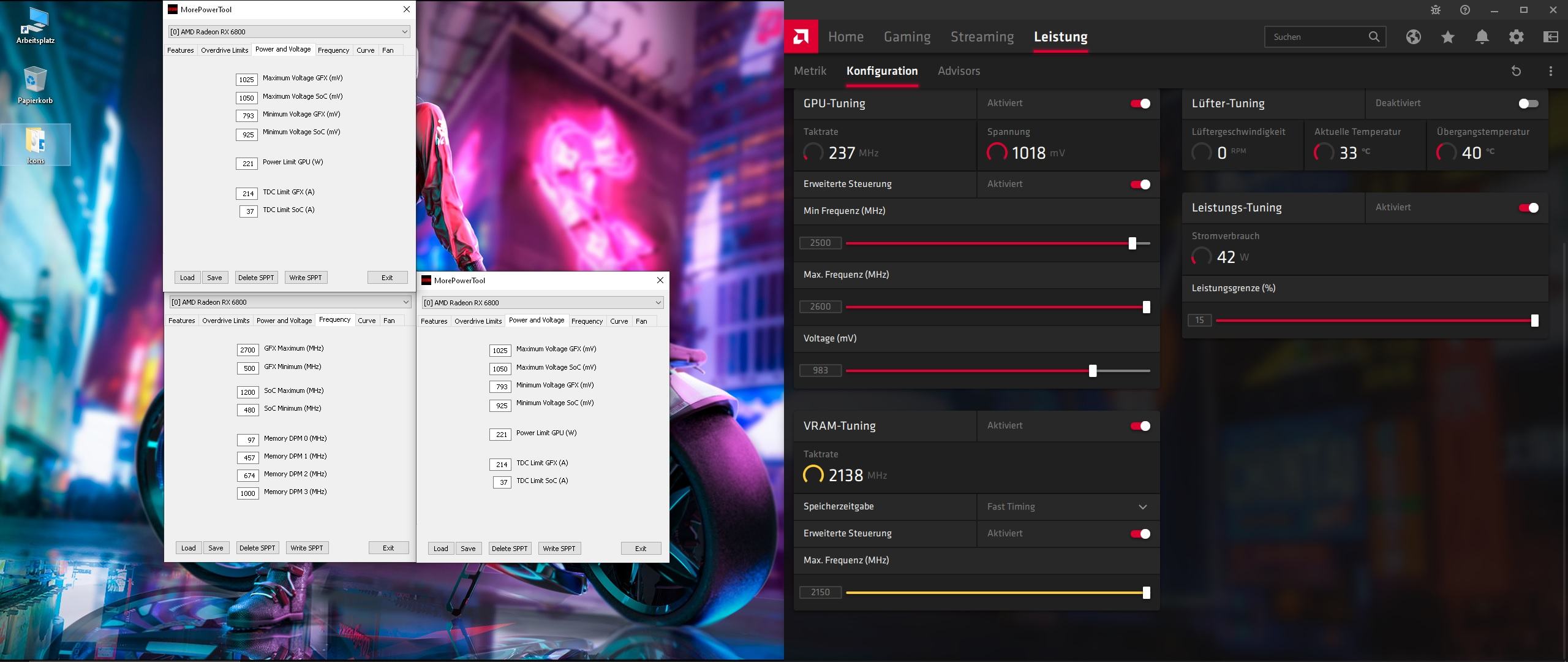
Task: Select Fan tab in Frequency MorePowerTool window
Action: (x=389, y=321)
